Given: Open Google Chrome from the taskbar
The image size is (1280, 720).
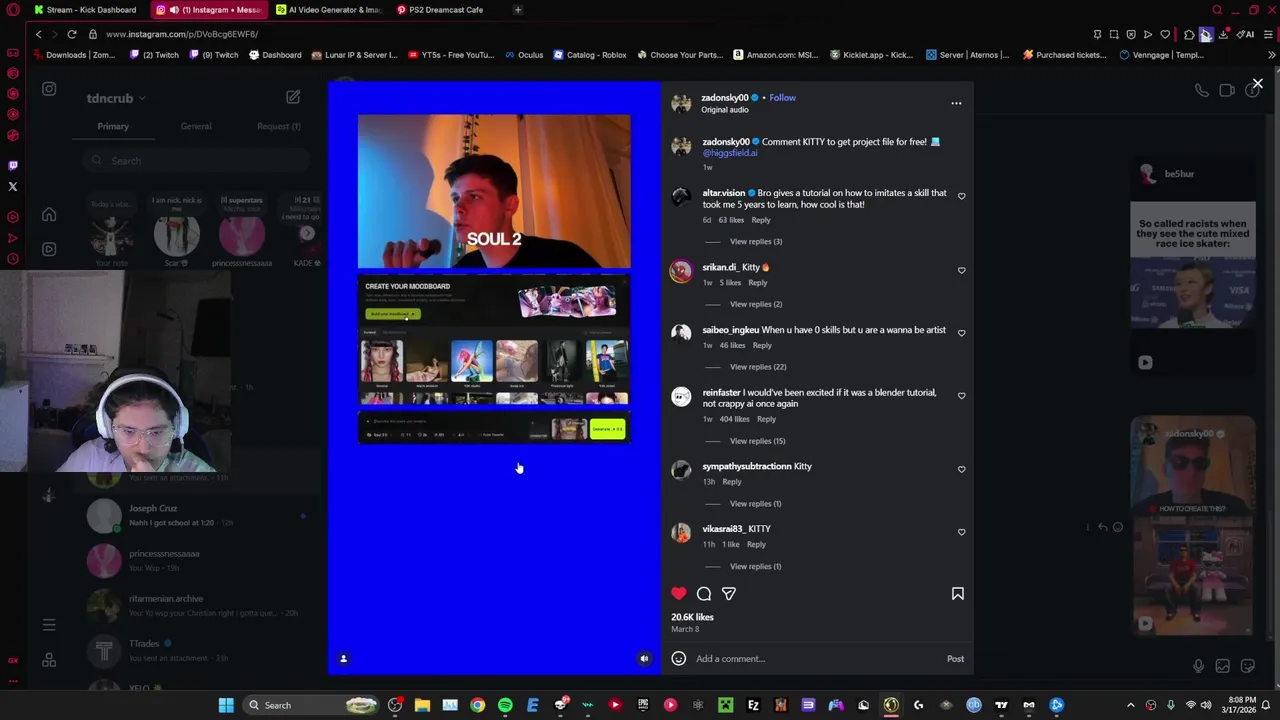Looking at the screenshot, I should [478, 705].
